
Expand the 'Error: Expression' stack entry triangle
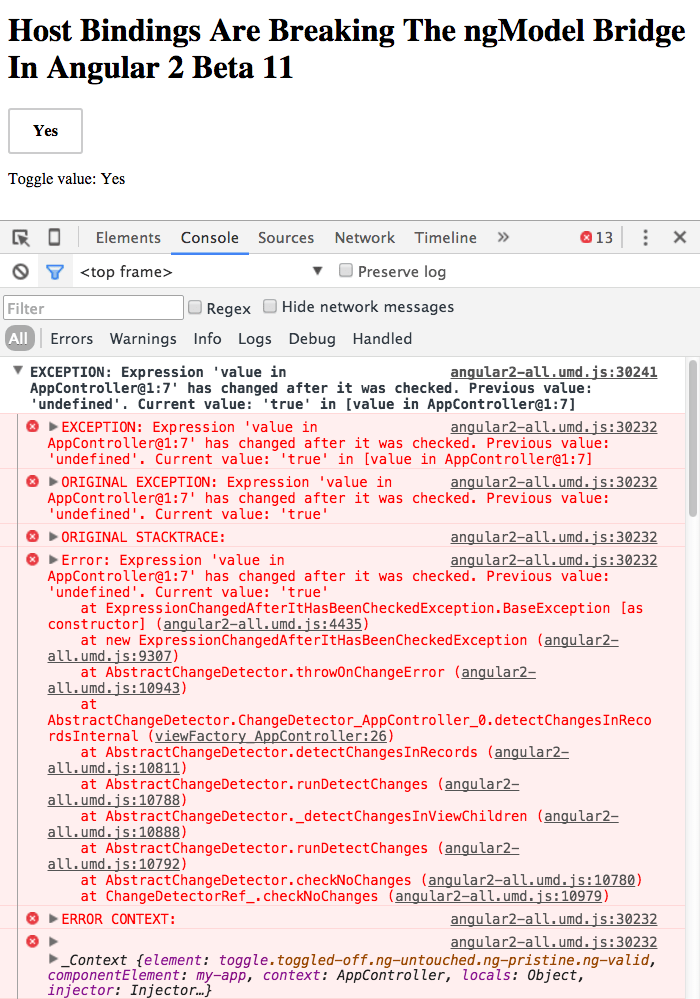tap(54, 559)
